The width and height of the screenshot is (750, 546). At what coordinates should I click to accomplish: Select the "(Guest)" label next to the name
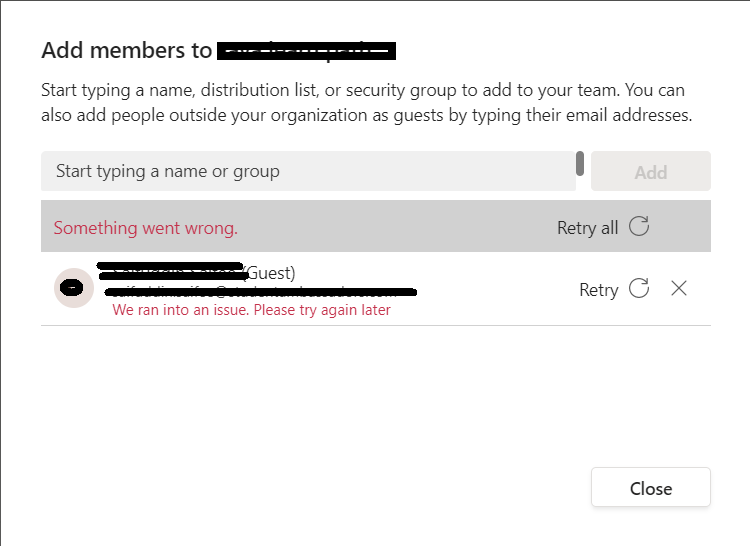tap(269, 273)
